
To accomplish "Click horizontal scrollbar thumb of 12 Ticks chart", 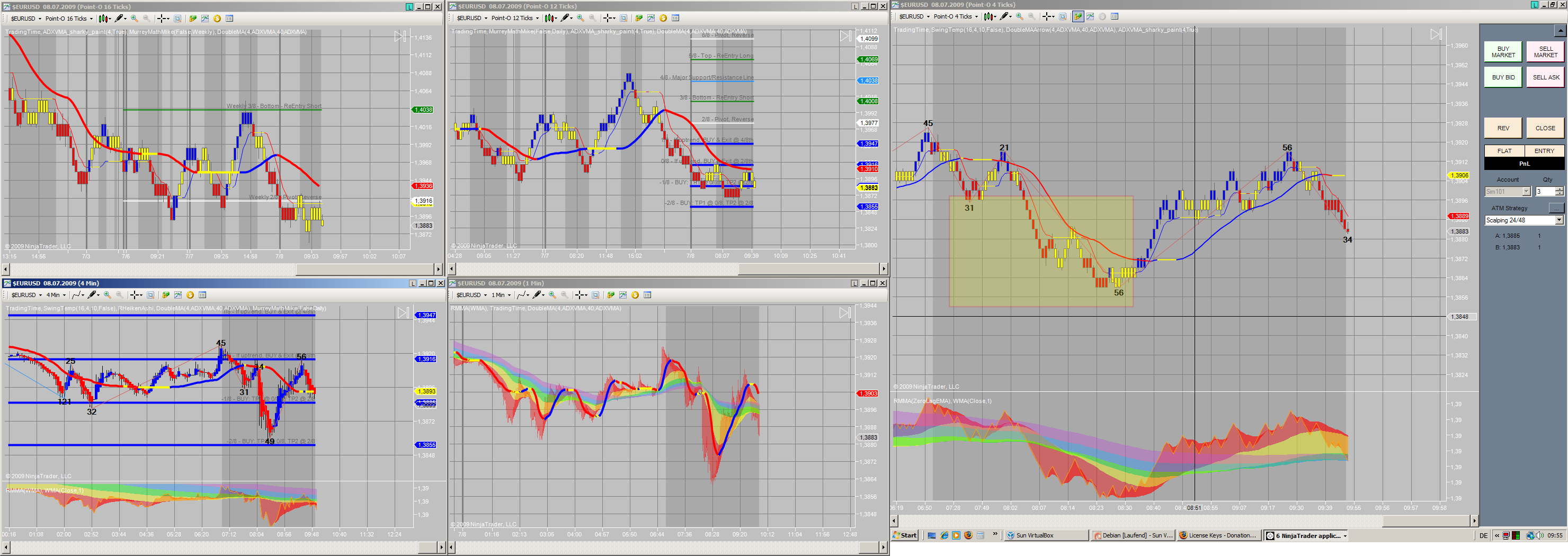I will tap(808, 269).
